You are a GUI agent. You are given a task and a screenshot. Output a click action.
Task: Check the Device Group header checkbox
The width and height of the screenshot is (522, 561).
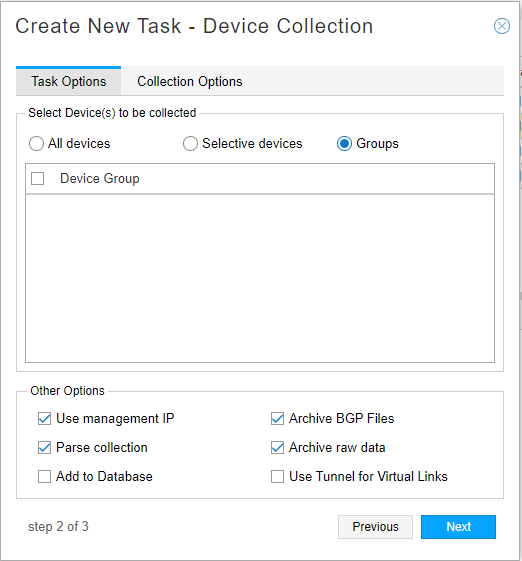38,178
